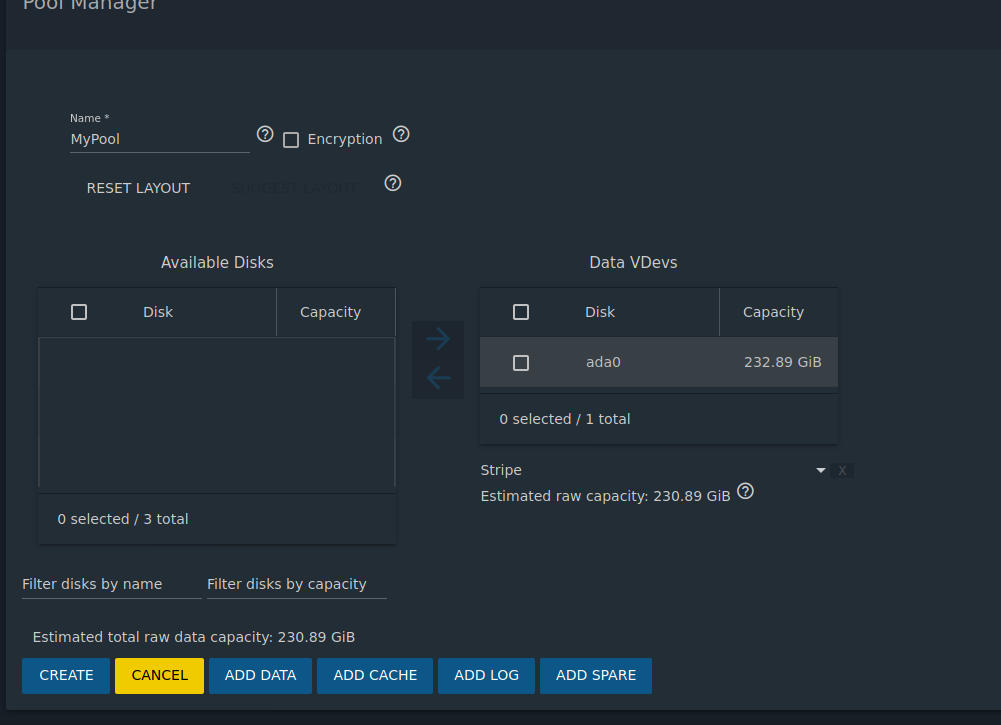Image resolution: width=1001 pixels, height=725 pixels.
Task: Focus the Filter disks by name field
Action: click(x=111, y=584)
